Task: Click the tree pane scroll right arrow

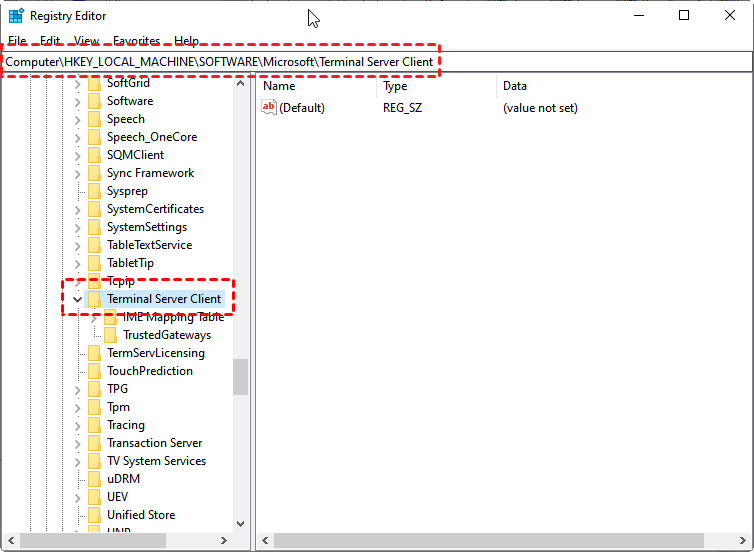Action: click(x=224, y=540)
